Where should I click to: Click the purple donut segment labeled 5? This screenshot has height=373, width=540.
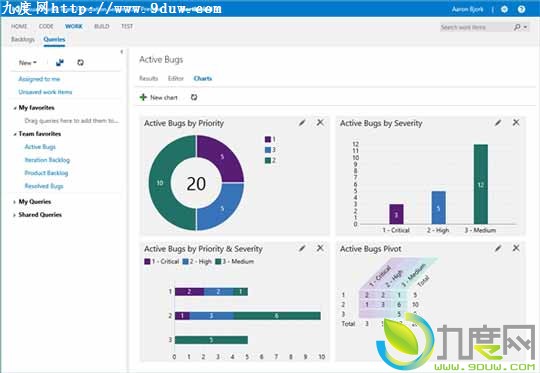point(222,157)
